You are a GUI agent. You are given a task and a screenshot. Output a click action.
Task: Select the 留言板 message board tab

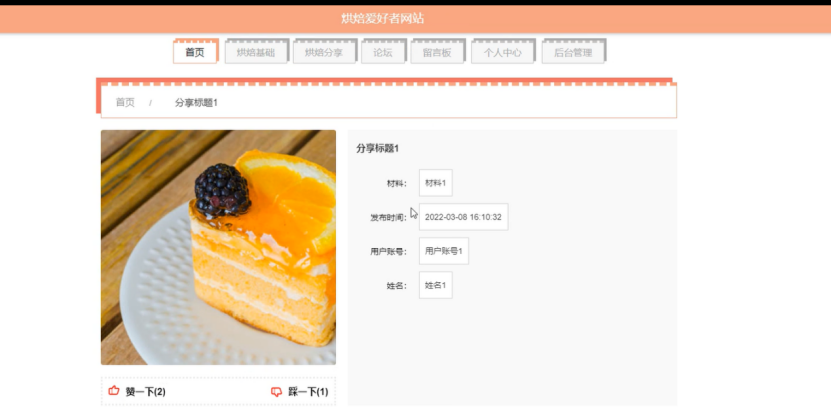pyautogui.click(x=437, y=52)
